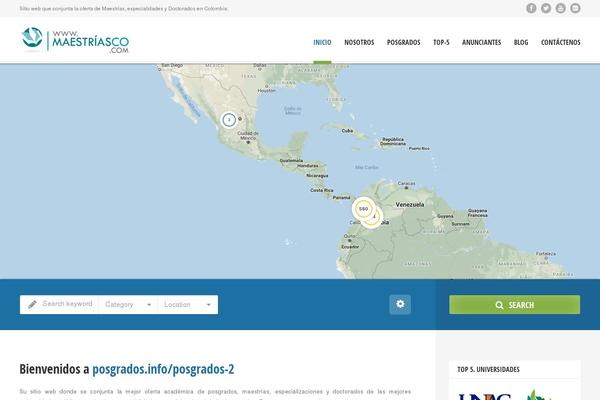Open the map cluster marker labeled 550

point(363,209)
